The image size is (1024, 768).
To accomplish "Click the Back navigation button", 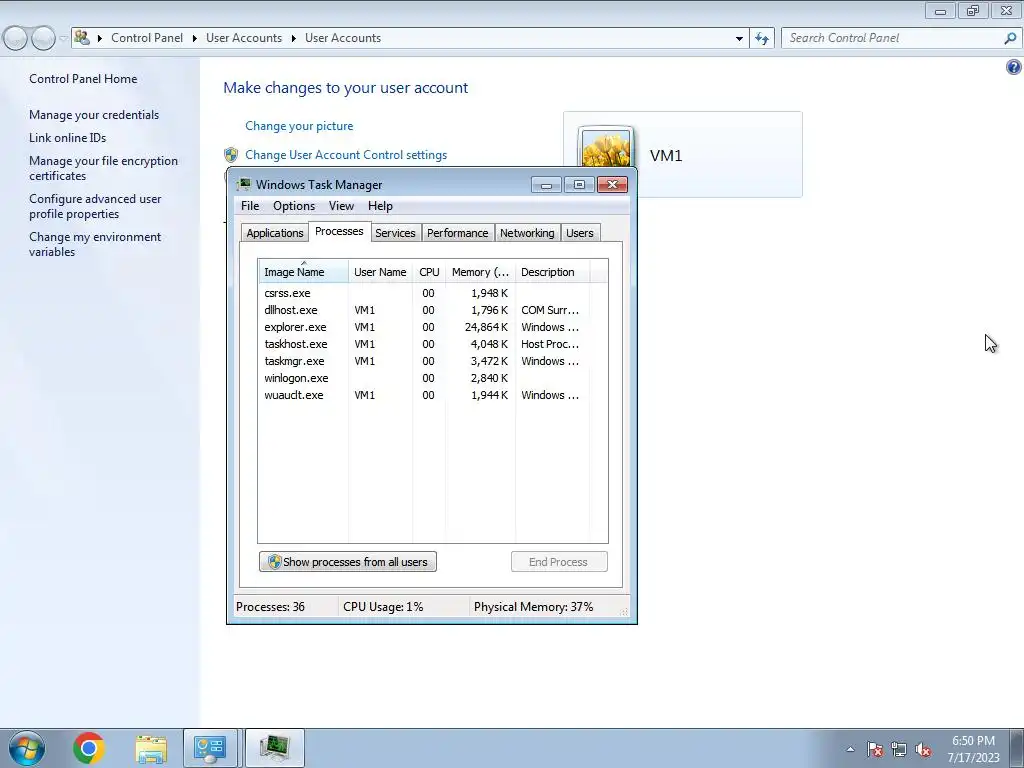I will coord(16,38).
